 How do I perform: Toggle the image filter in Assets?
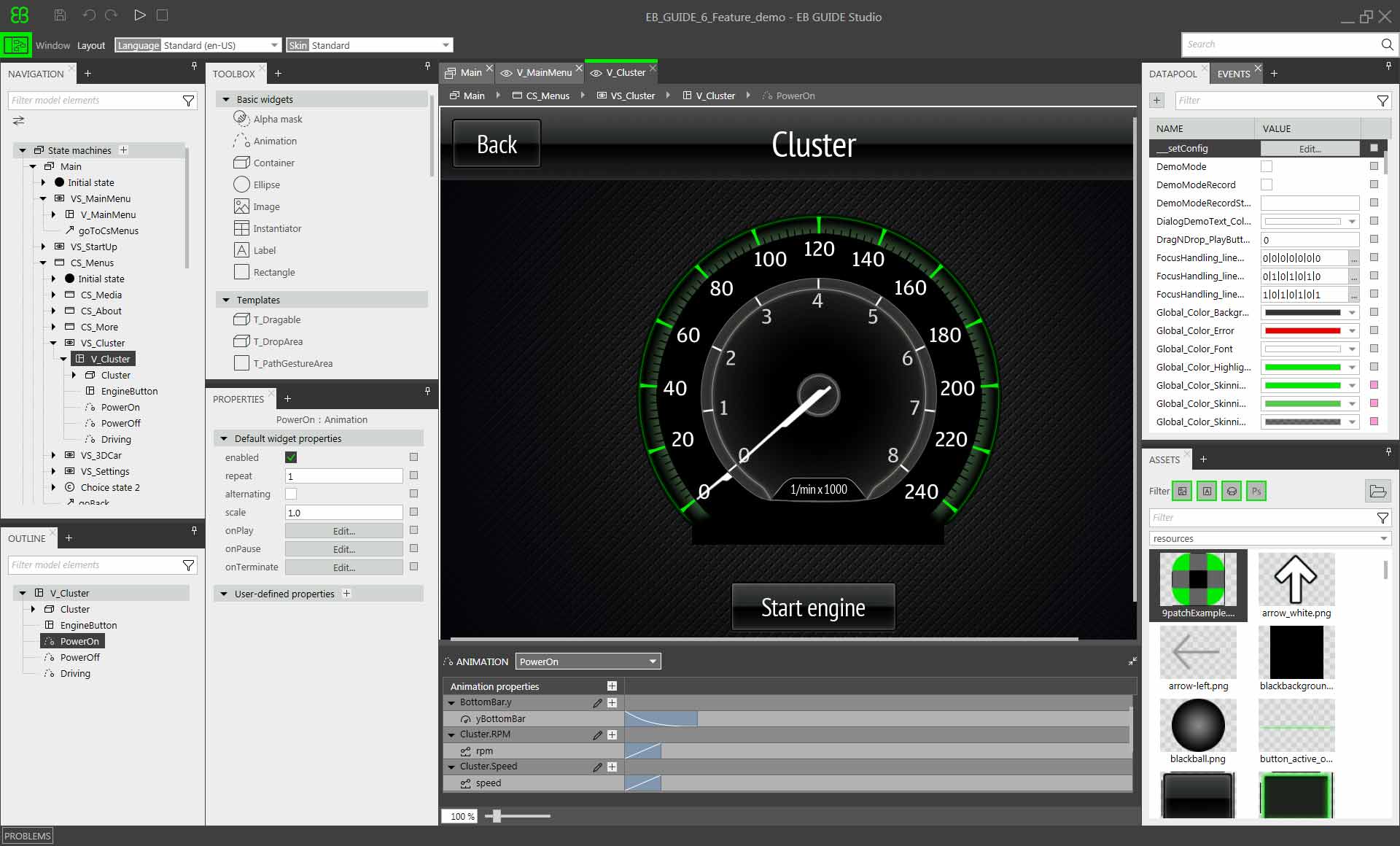tap(1183, 492)
